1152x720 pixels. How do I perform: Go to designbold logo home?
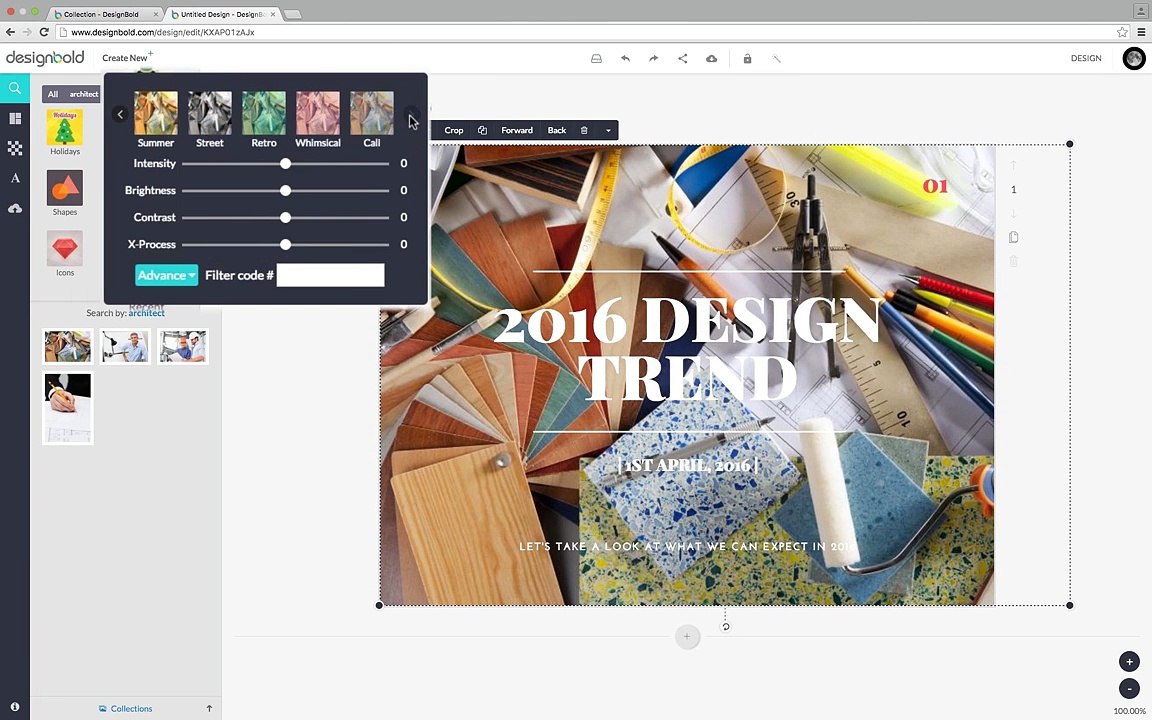coord(45,57)
